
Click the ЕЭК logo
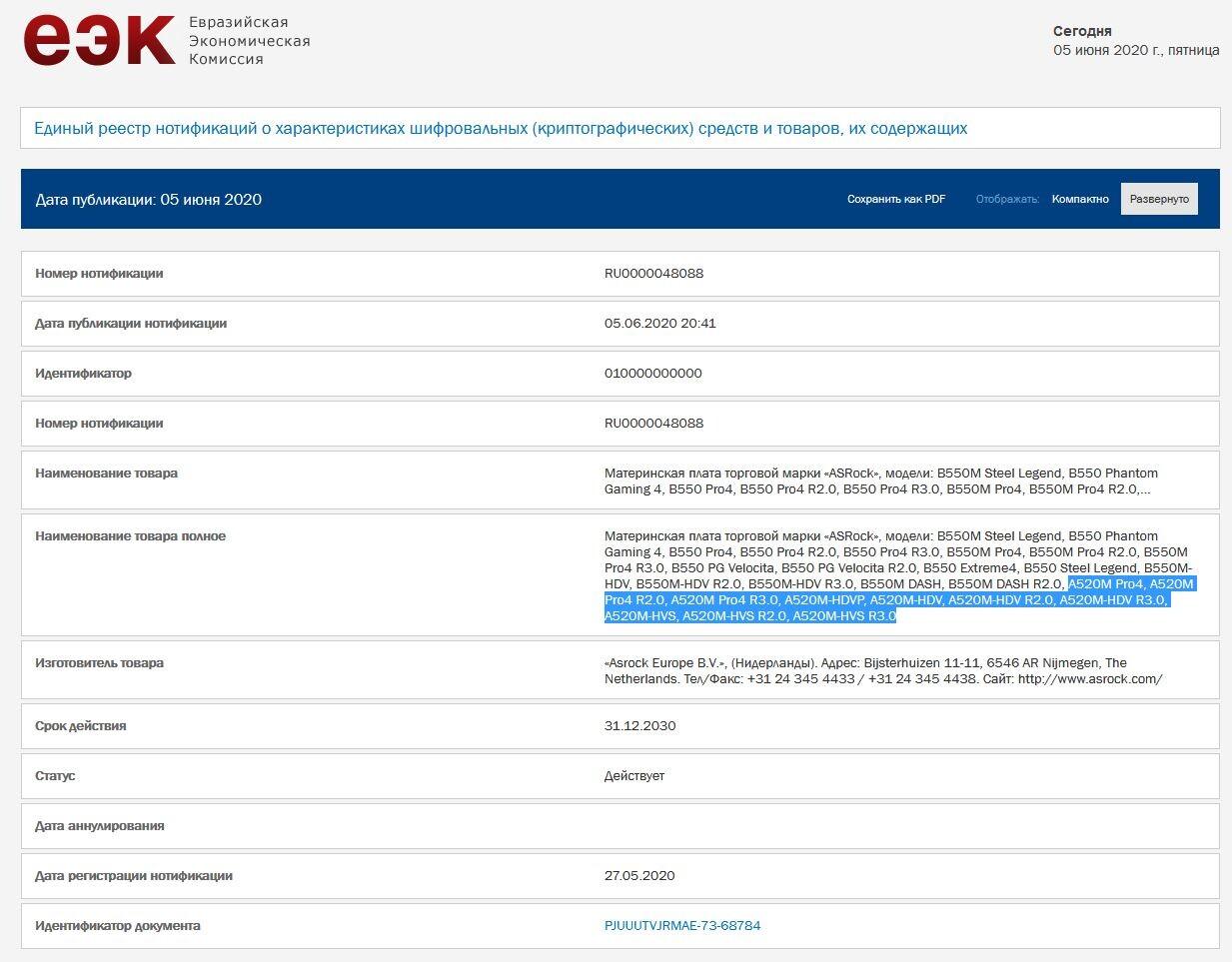pos(99,41)
